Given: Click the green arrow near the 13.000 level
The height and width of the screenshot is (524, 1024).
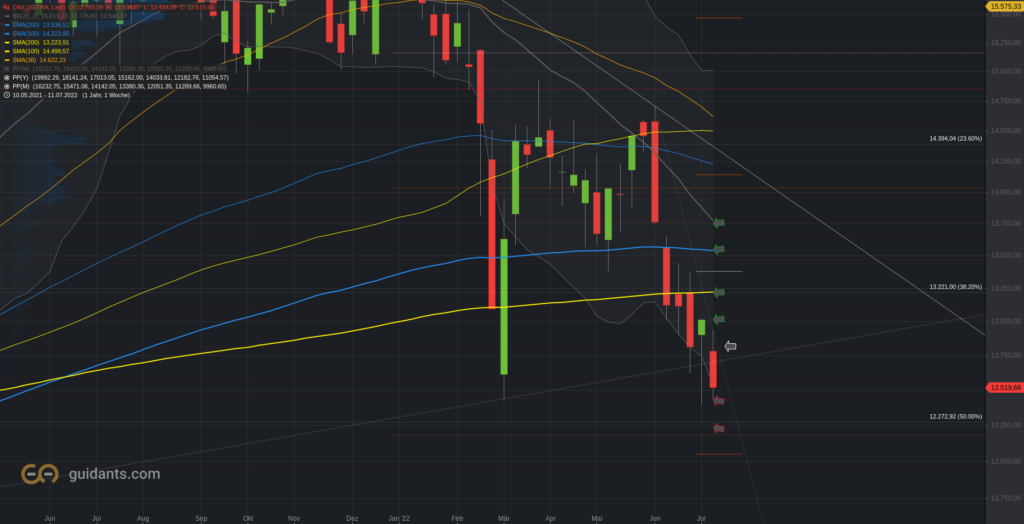Looking at the screenshot, I should tap(718, 319).
